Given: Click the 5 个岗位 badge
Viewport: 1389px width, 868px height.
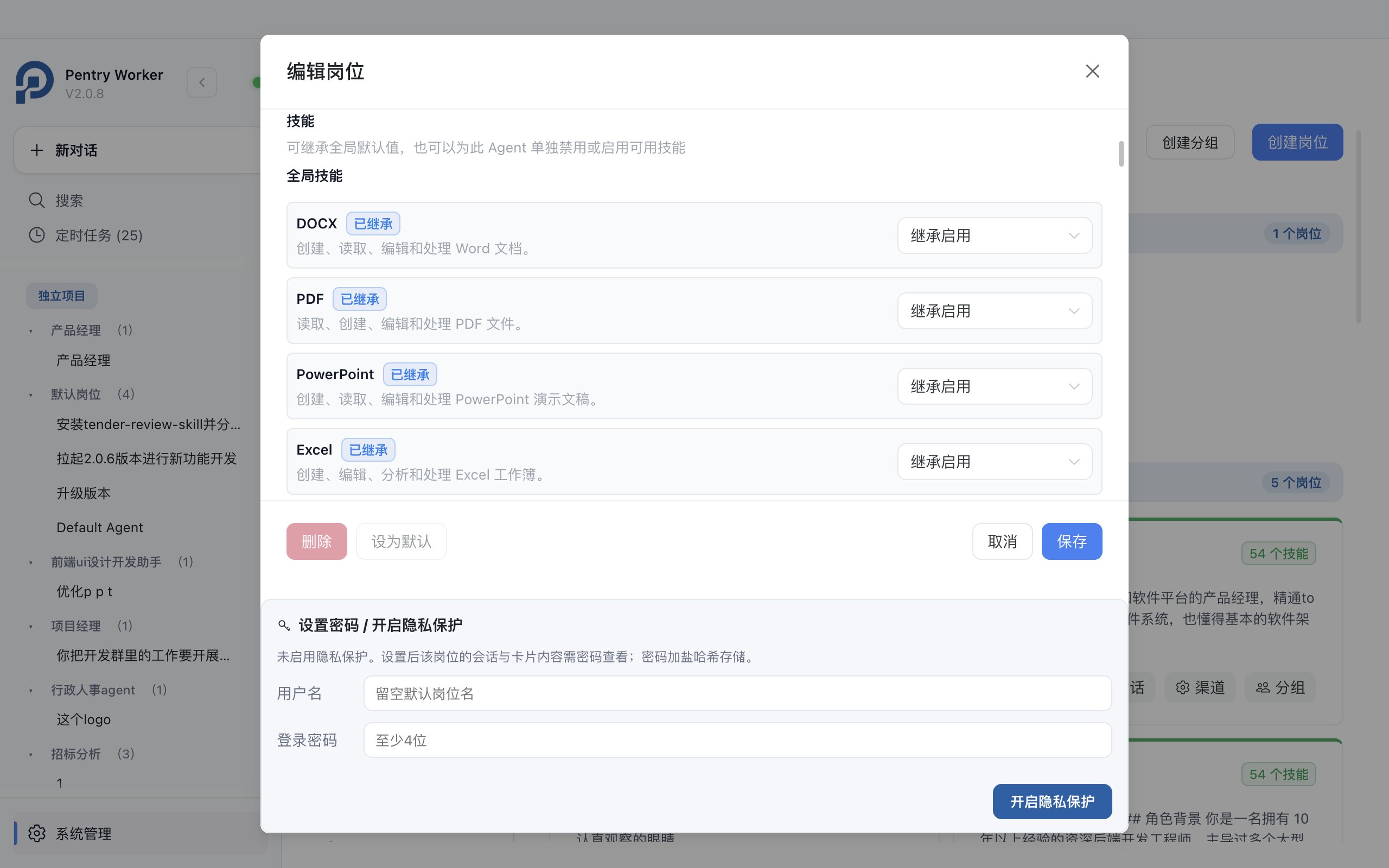Looking at the screenshot, I should tap(1296, 483).
